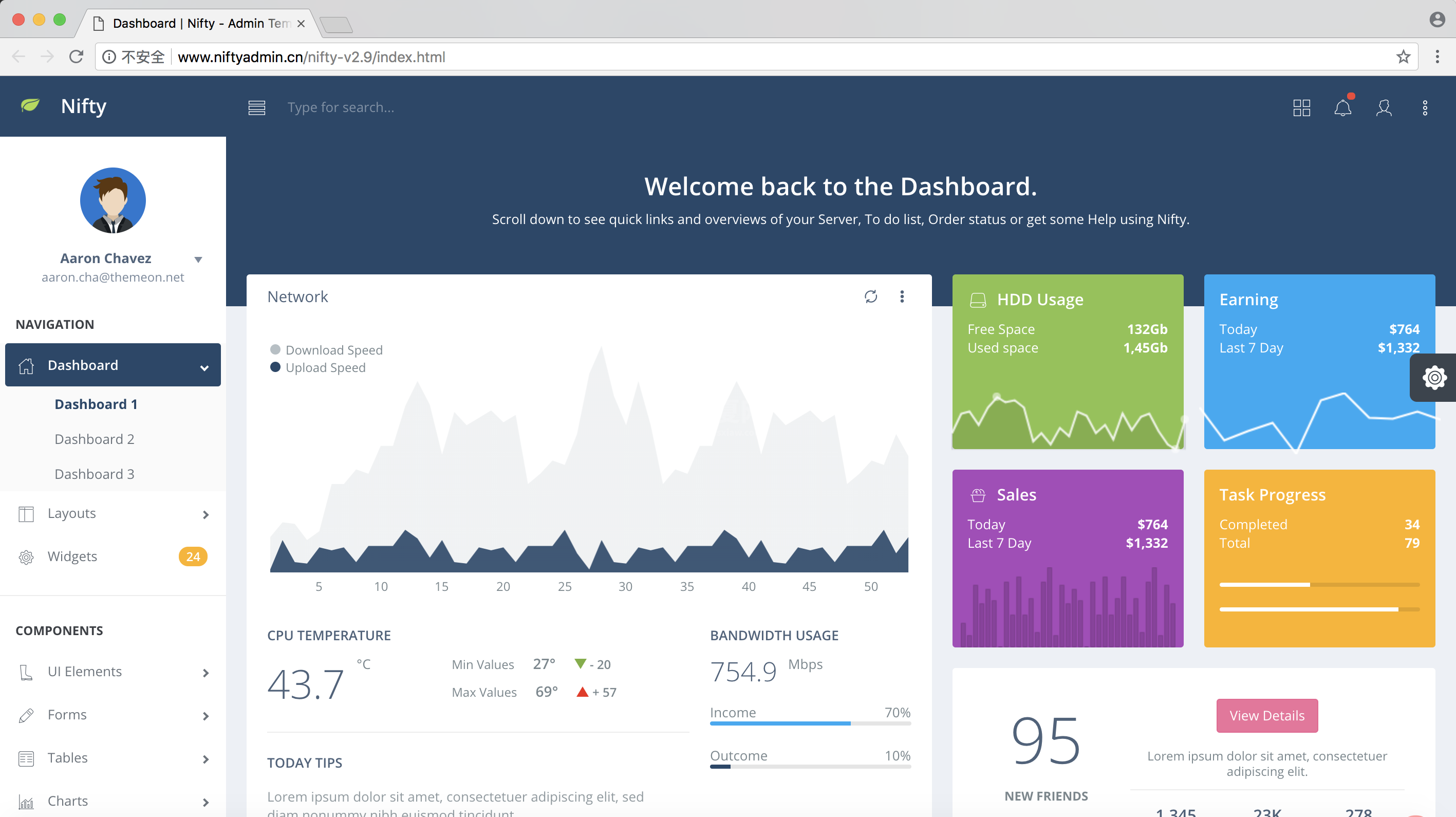Open the user profile icon in header
1456x817 pixels.
point(1384,107)
